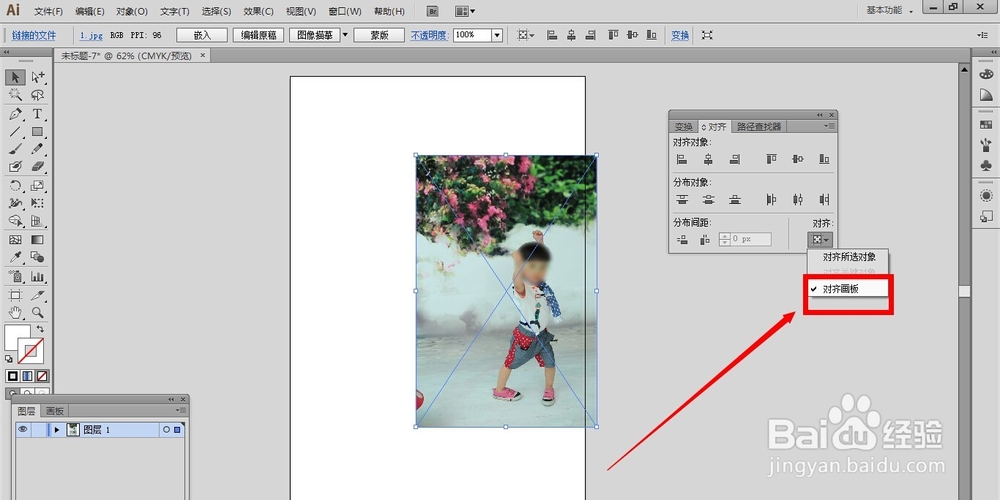1000x500 pixels.
Task: Select the Symbol Sprayer tool
Action: (x=15, y=277)
